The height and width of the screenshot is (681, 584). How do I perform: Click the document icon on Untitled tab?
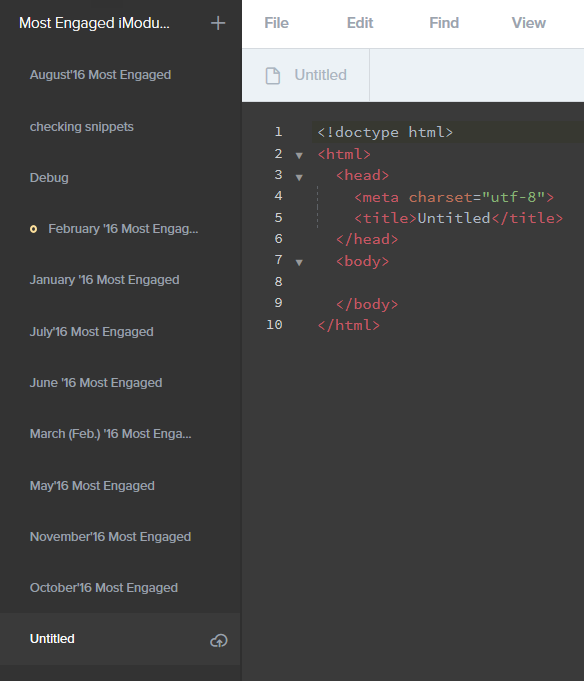[x=273, y=76]
